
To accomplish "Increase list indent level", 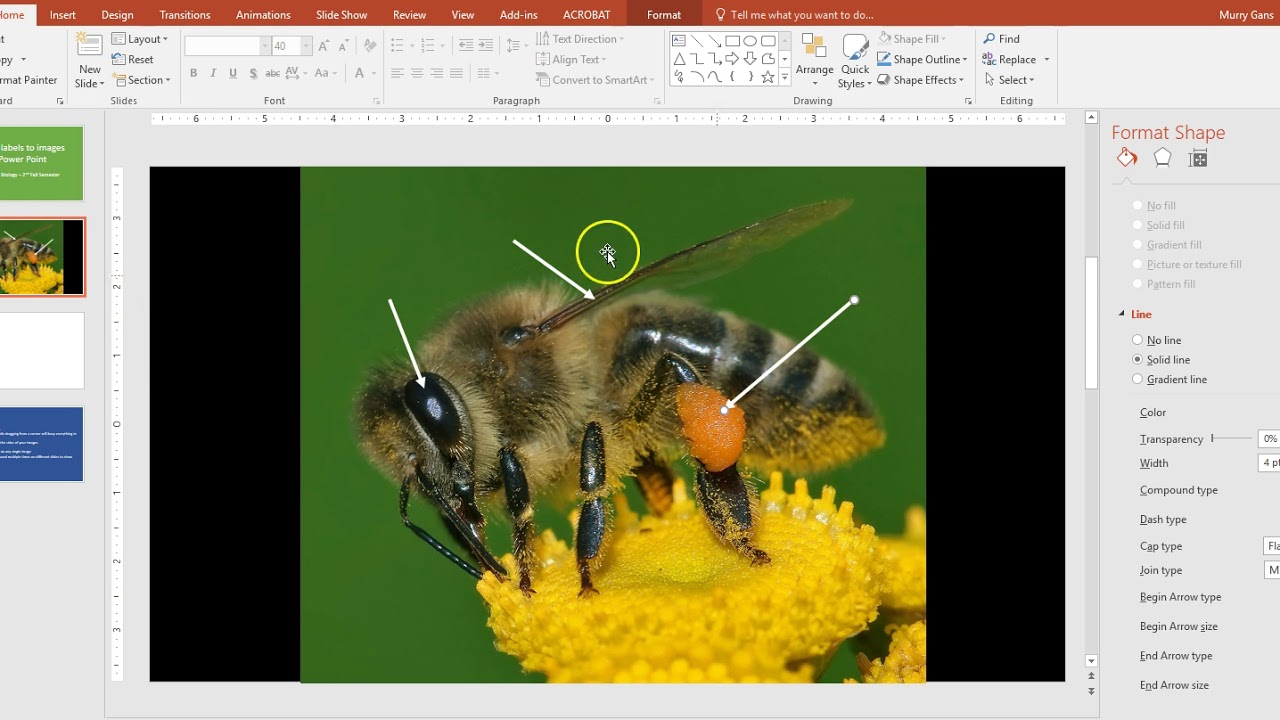I will pyautogui.click(x=487, y=46).
